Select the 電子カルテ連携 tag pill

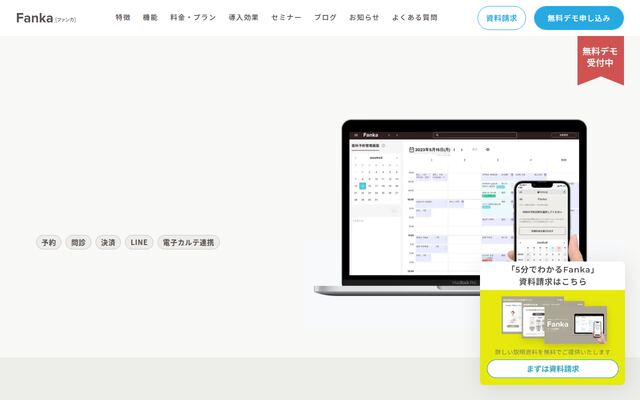tap(189, 242)
